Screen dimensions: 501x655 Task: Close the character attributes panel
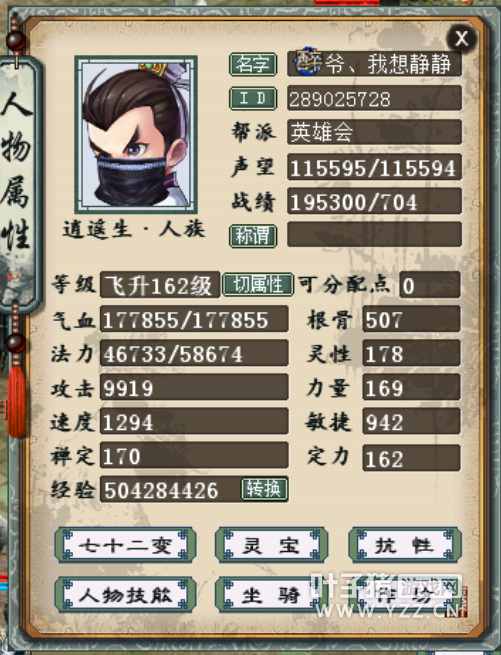[461, 38]
